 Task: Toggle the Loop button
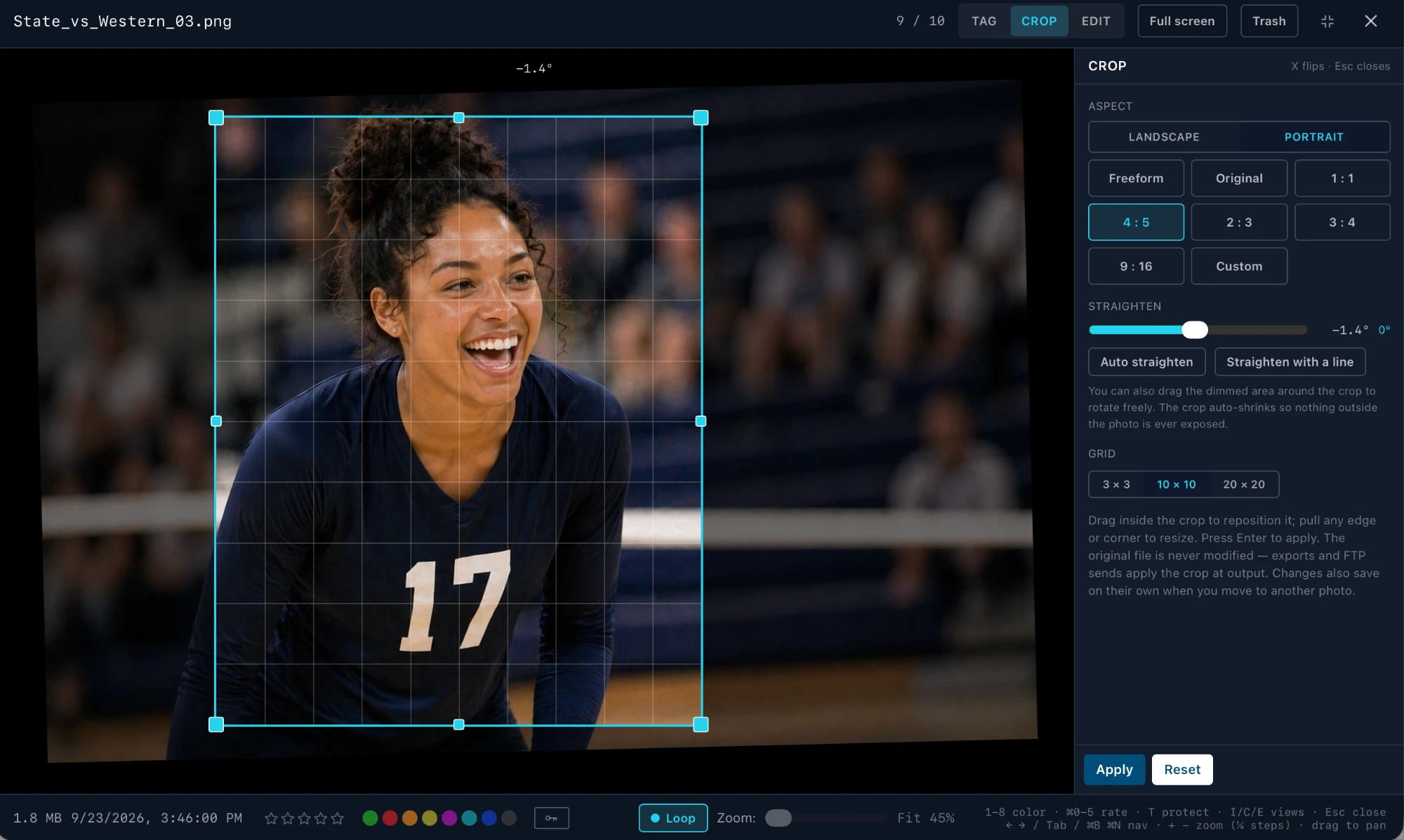(x=673, y=818)
